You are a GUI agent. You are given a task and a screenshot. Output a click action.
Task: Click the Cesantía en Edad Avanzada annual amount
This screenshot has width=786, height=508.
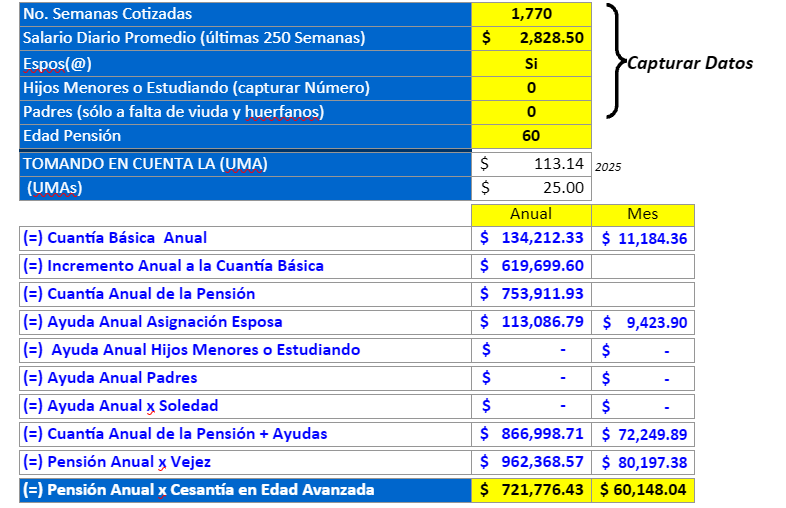pos(531,490)
